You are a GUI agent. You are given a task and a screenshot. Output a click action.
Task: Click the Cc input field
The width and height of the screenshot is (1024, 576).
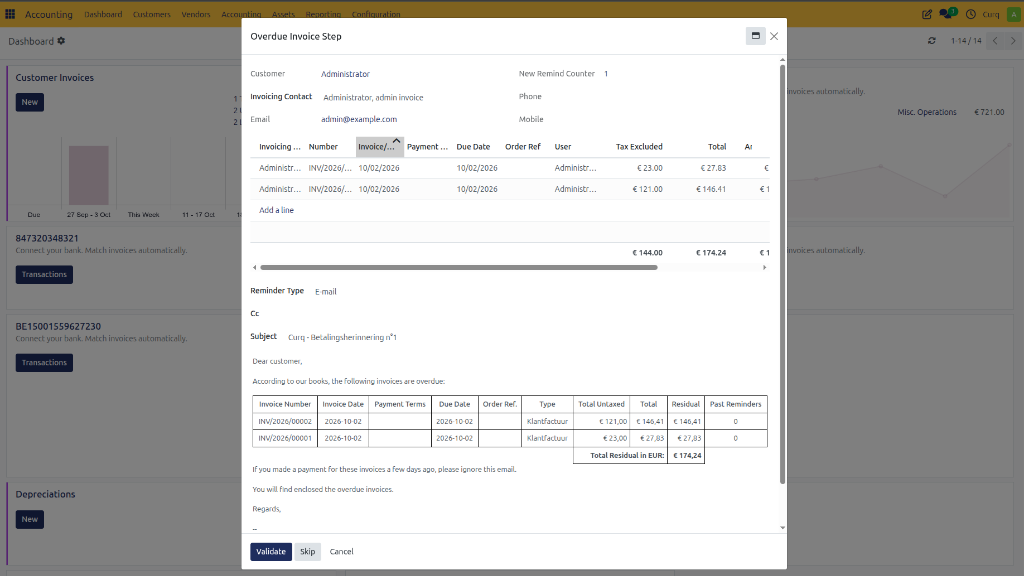point(515,314)
